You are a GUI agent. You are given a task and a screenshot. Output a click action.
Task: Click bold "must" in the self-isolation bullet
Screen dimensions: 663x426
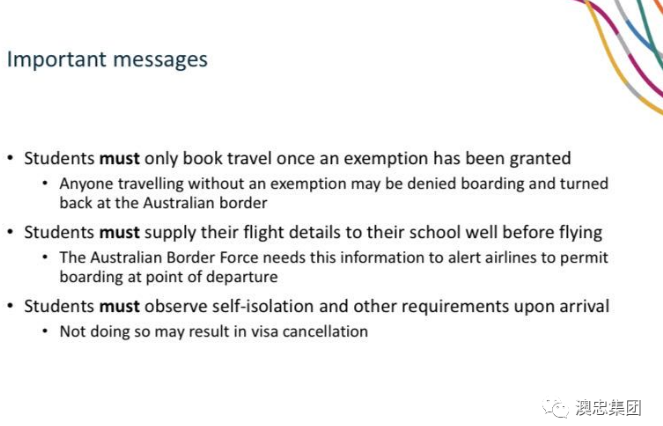[x=119, y=306]
